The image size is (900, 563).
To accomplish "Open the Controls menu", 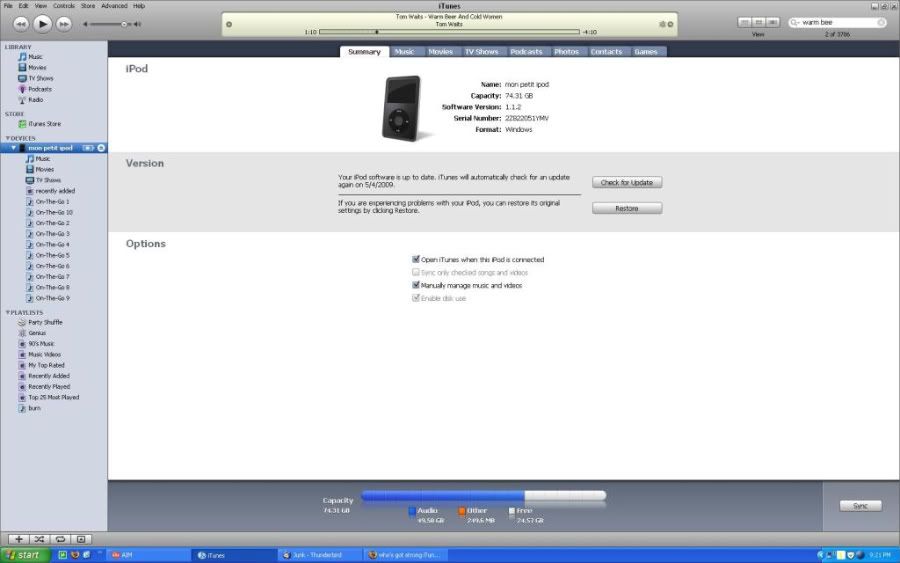I will point(64,6).
